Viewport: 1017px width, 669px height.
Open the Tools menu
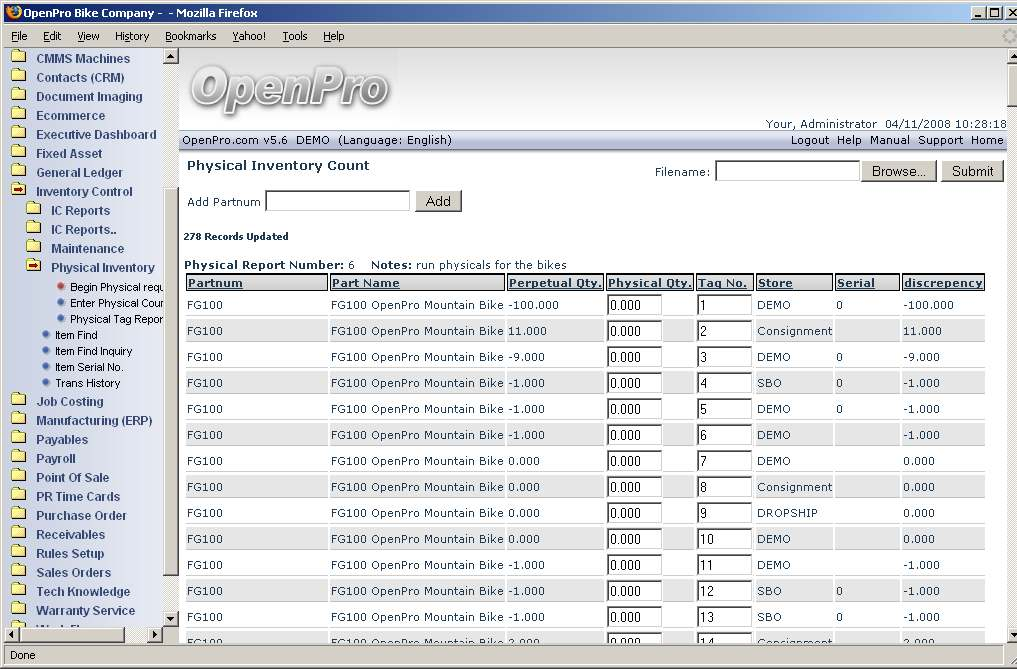tap(294, 36)
